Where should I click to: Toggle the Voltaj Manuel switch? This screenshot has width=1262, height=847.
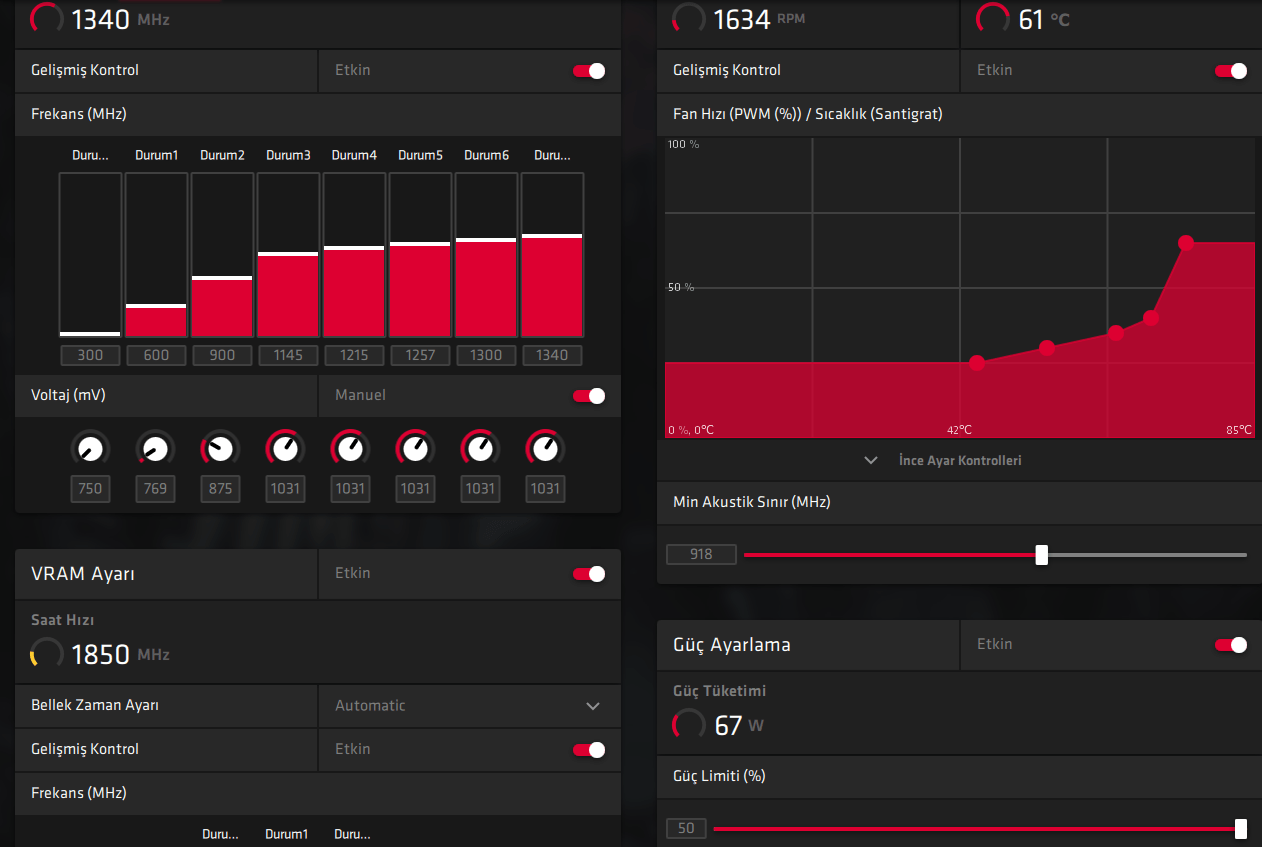[589, 395]
